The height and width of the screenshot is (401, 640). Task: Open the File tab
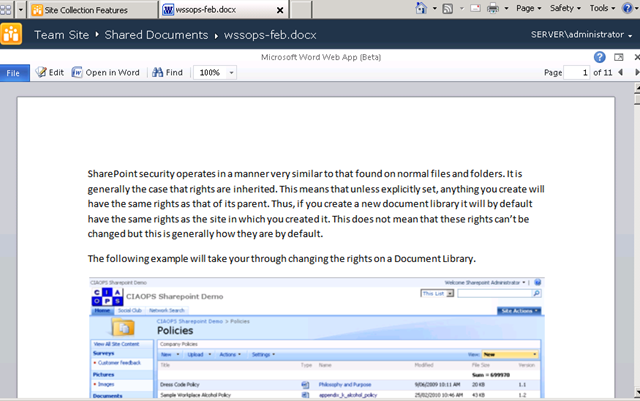[x=14, y=73]
